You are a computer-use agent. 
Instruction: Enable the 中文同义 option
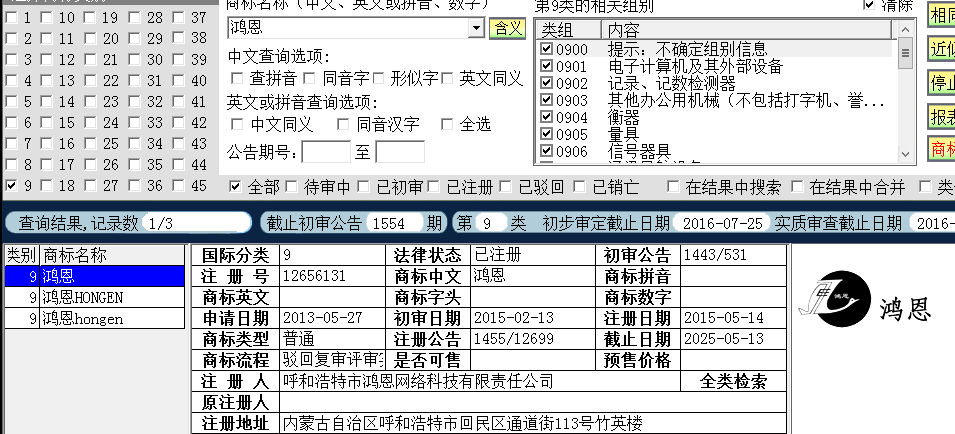click(237, 125)
